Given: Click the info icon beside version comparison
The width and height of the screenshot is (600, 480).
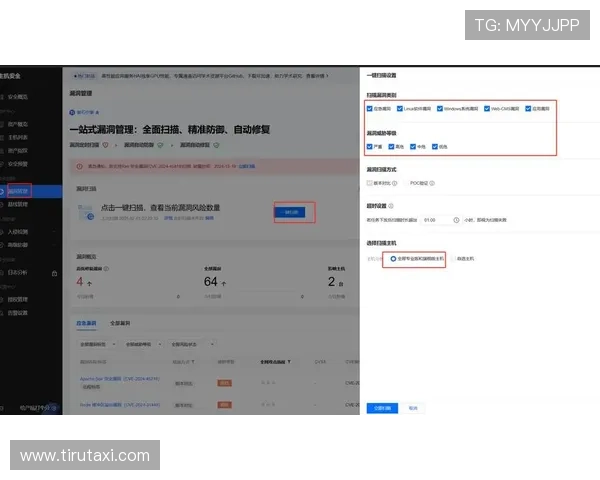Looking at the screenshot, I should (x=395, y=183).
